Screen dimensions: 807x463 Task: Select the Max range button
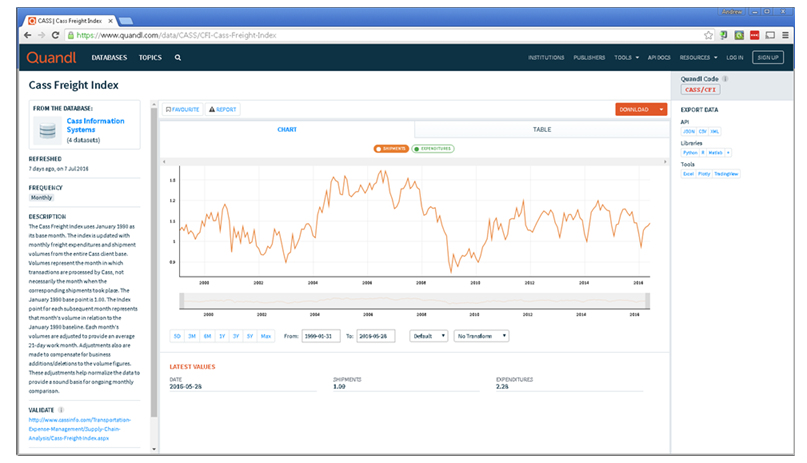click(x=266, y=336)
